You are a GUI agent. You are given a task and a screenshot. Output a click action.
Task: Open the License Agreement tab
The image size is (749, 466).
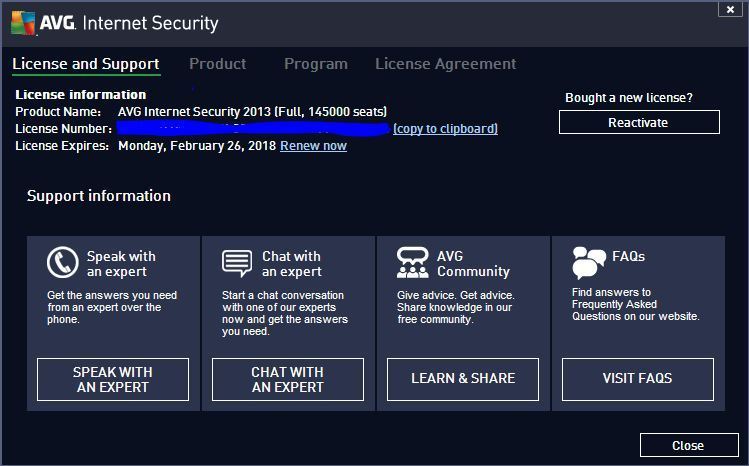click(446, 64)
